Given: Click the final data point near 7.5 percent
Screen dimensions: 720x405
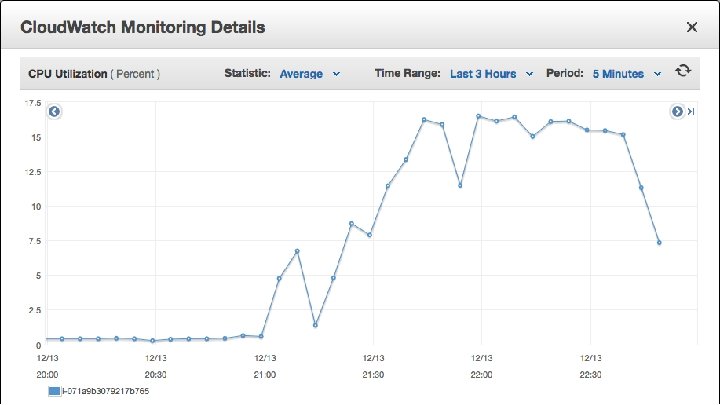Looking at the screenshot, I should [659, 242].
